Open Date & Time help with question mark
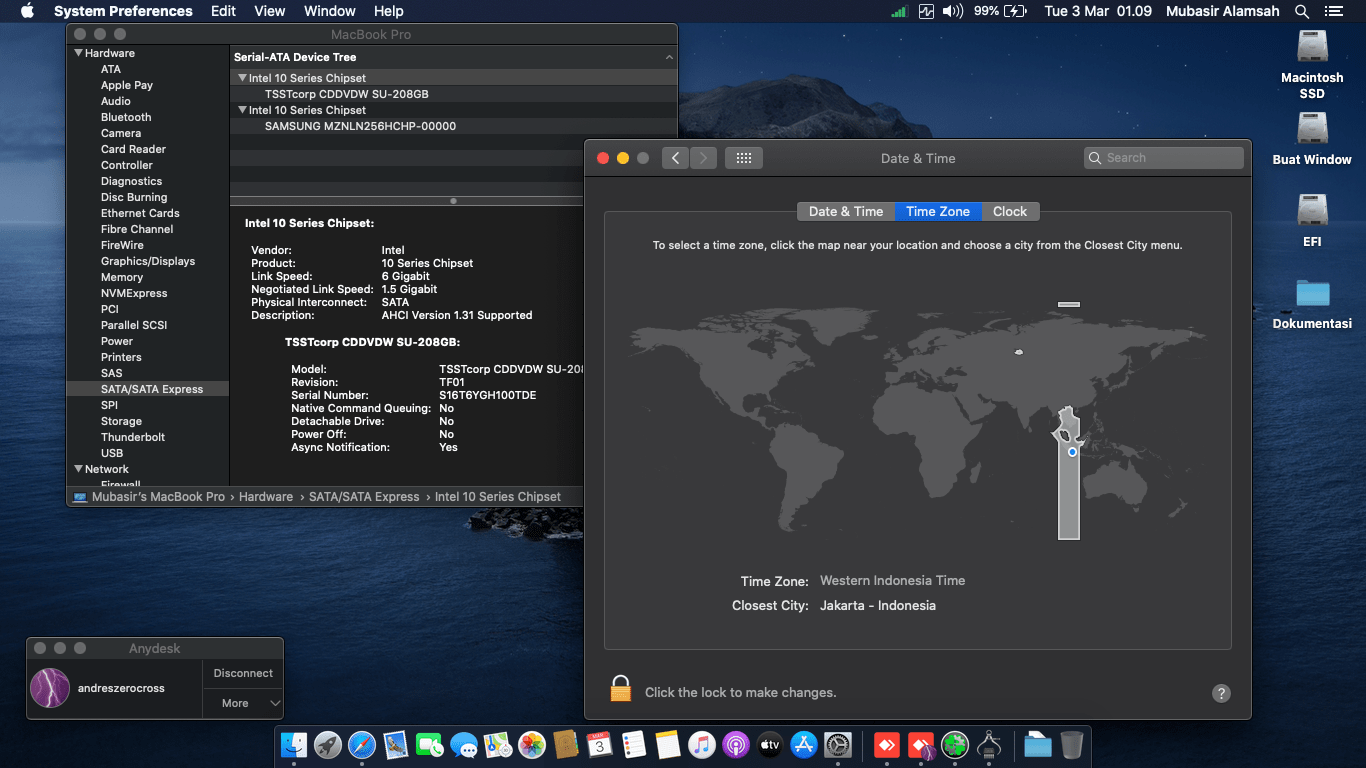This screenshot has width=1366, height=768. (1221, 693)
